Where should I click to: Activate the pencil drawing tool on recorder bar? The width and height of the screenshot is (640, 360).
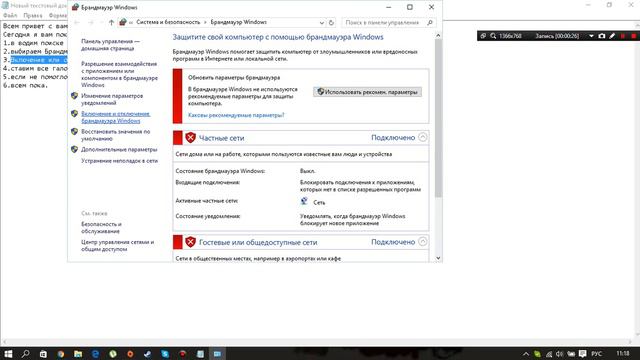click(x=612, y=36)
